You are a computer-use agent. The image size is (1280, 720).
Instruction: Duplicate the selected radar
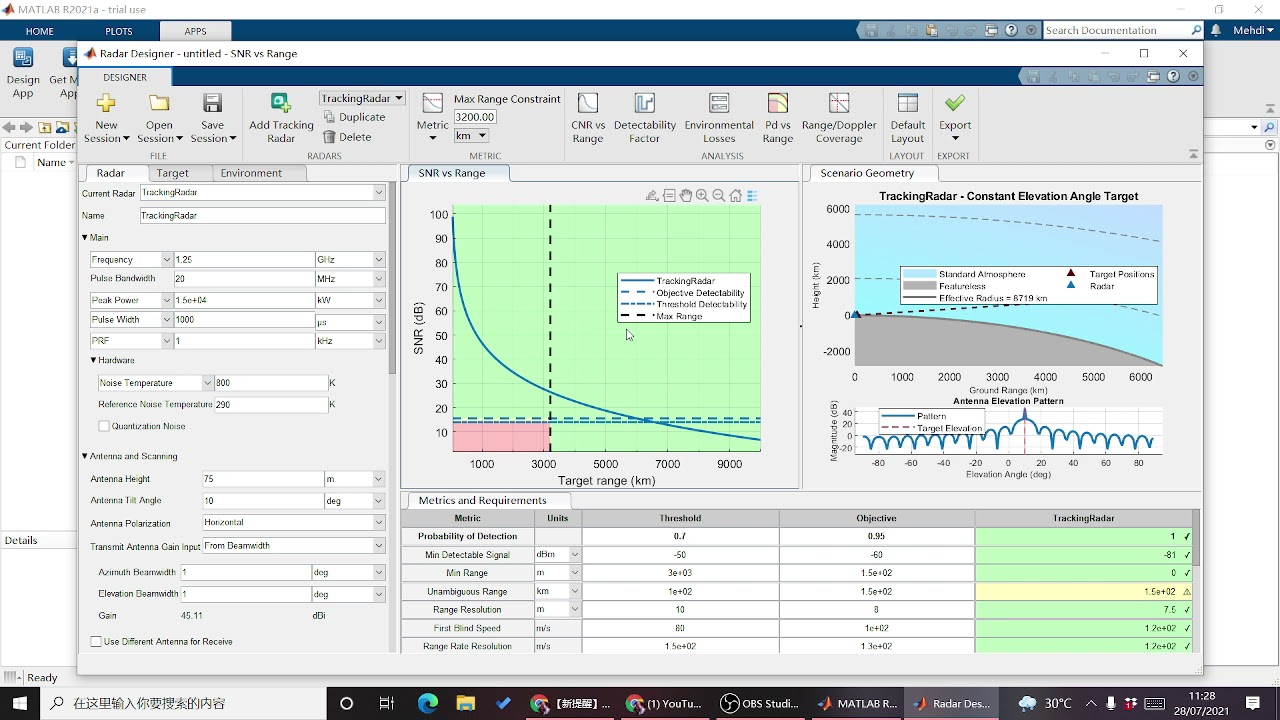tap(355, 117)
